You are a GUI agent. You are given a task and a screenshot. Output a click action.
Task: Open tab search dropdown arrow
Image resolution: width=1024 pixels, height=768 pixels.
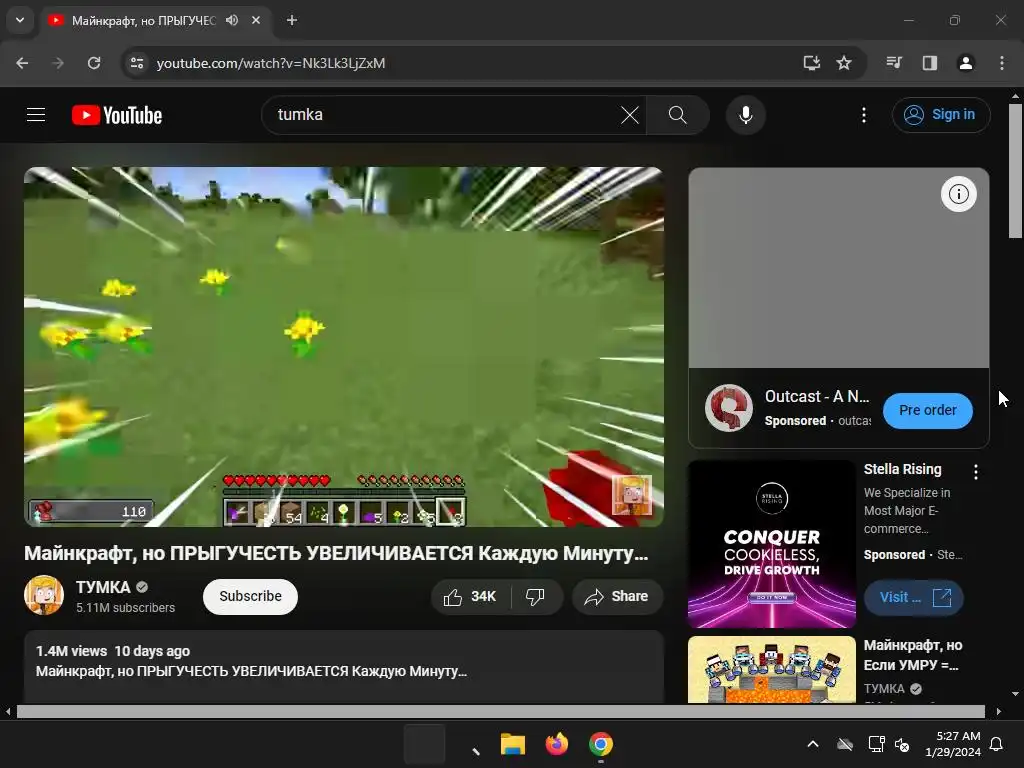coord(20,20)
